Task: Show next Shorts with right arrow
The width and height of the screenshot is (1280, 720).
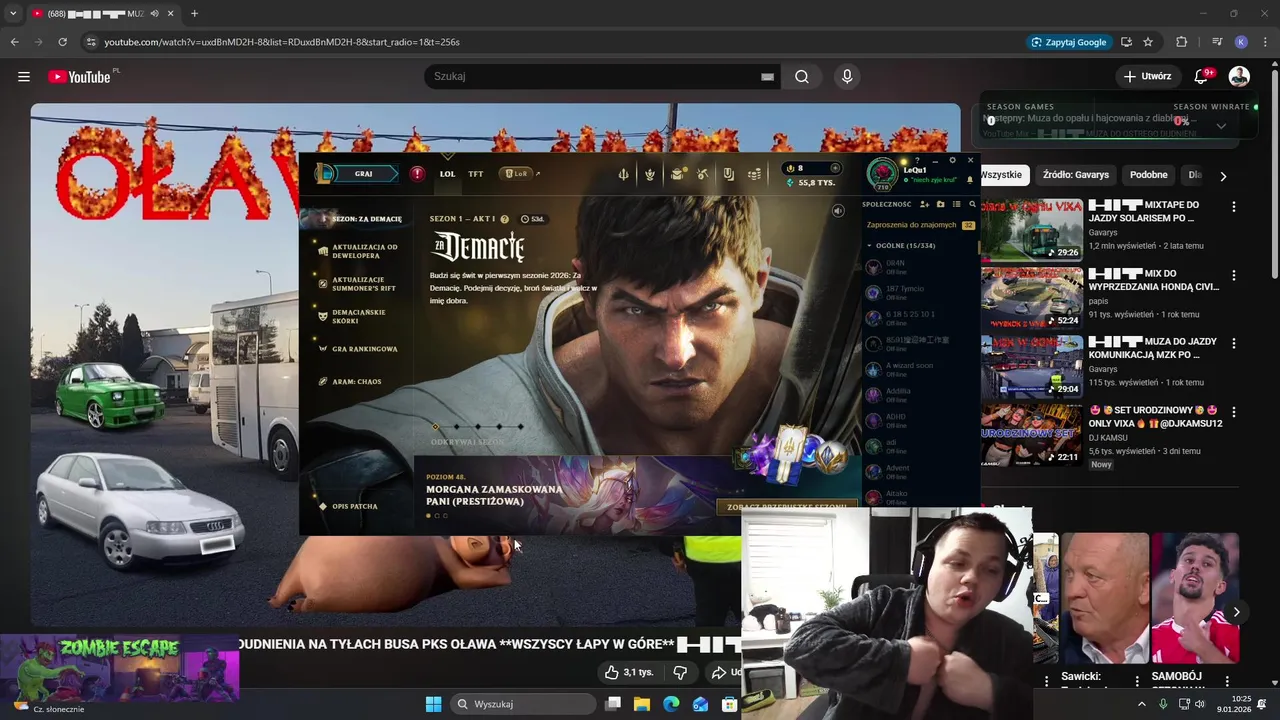Action: pyautogui.click(x=1236, y=612)
